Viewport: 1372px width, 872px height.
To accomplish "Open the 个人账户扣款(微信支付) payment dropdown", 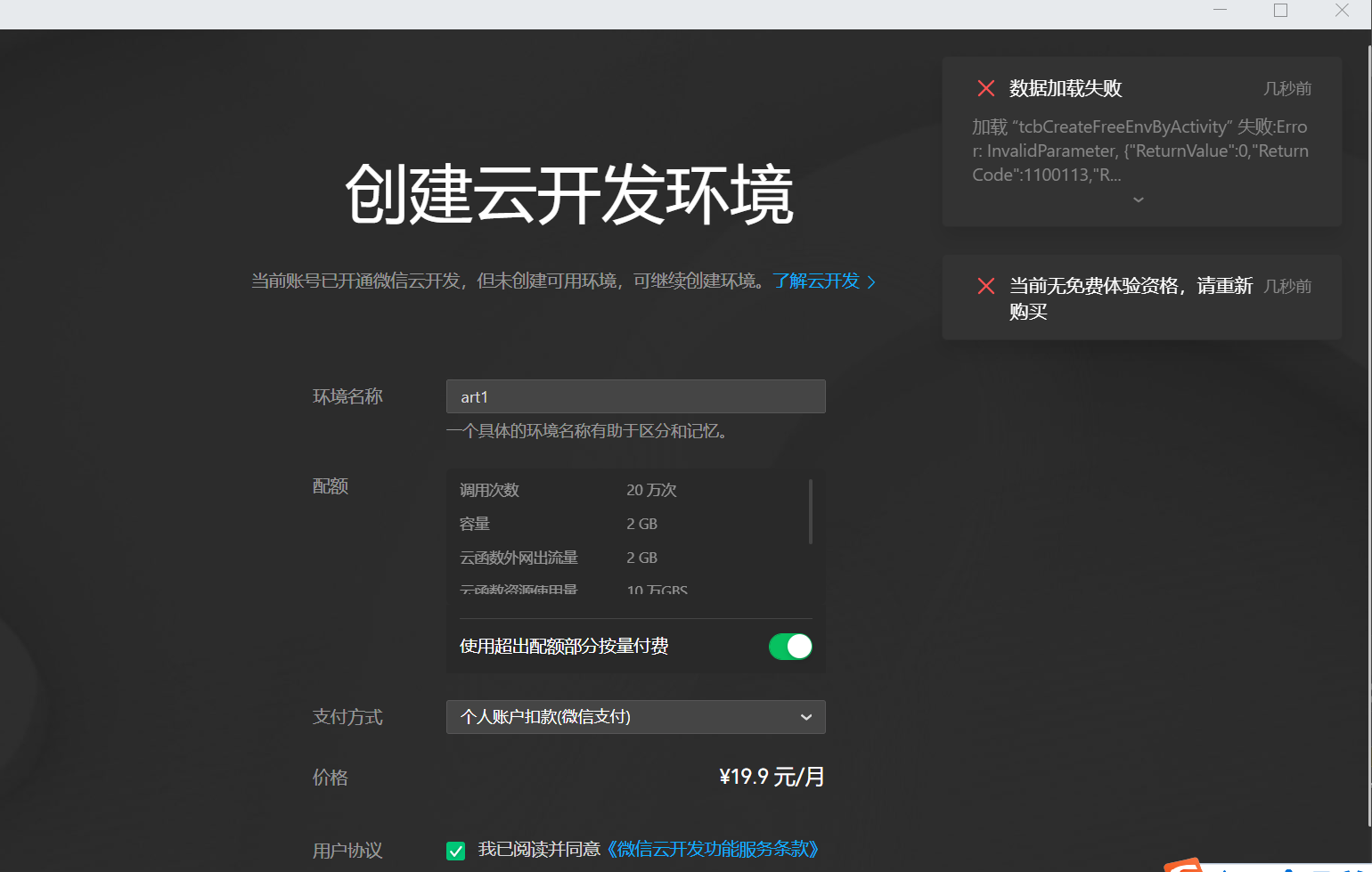I will pyautogui.click(x=635, y=717).
